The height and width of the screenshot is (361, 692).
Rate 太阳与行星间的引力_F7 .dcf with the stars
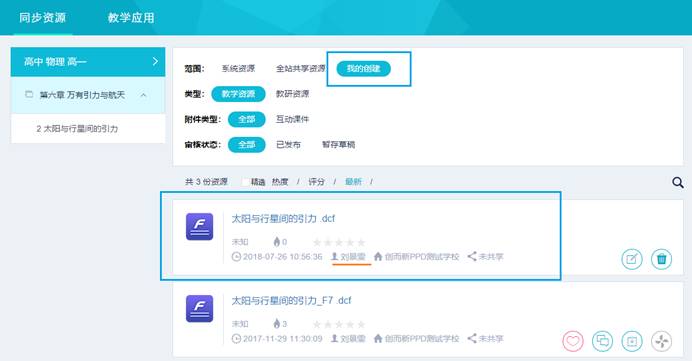click(x=339, y=324)
